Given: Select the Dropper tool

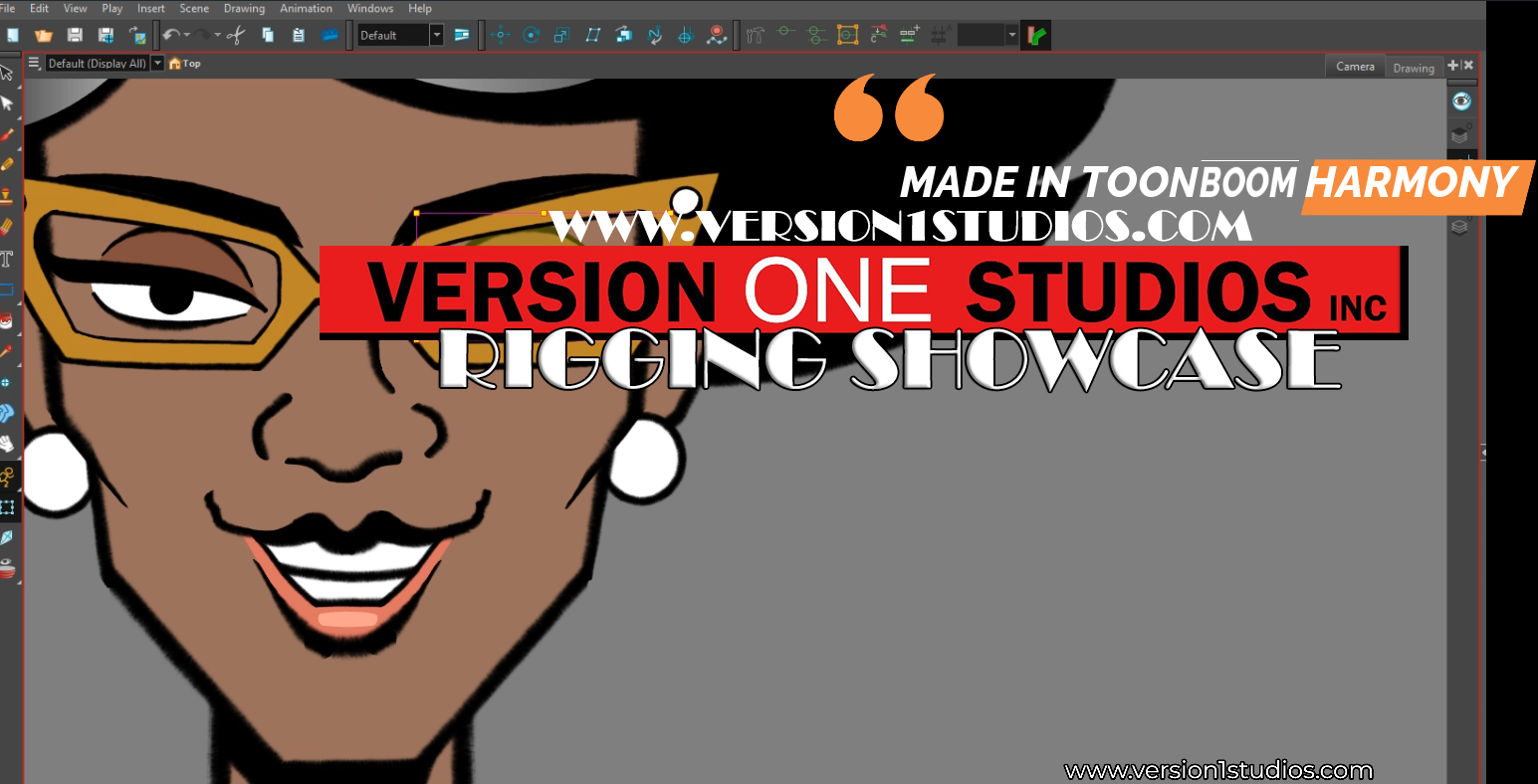Looking at the screenshot, I should tap(7, 351).
